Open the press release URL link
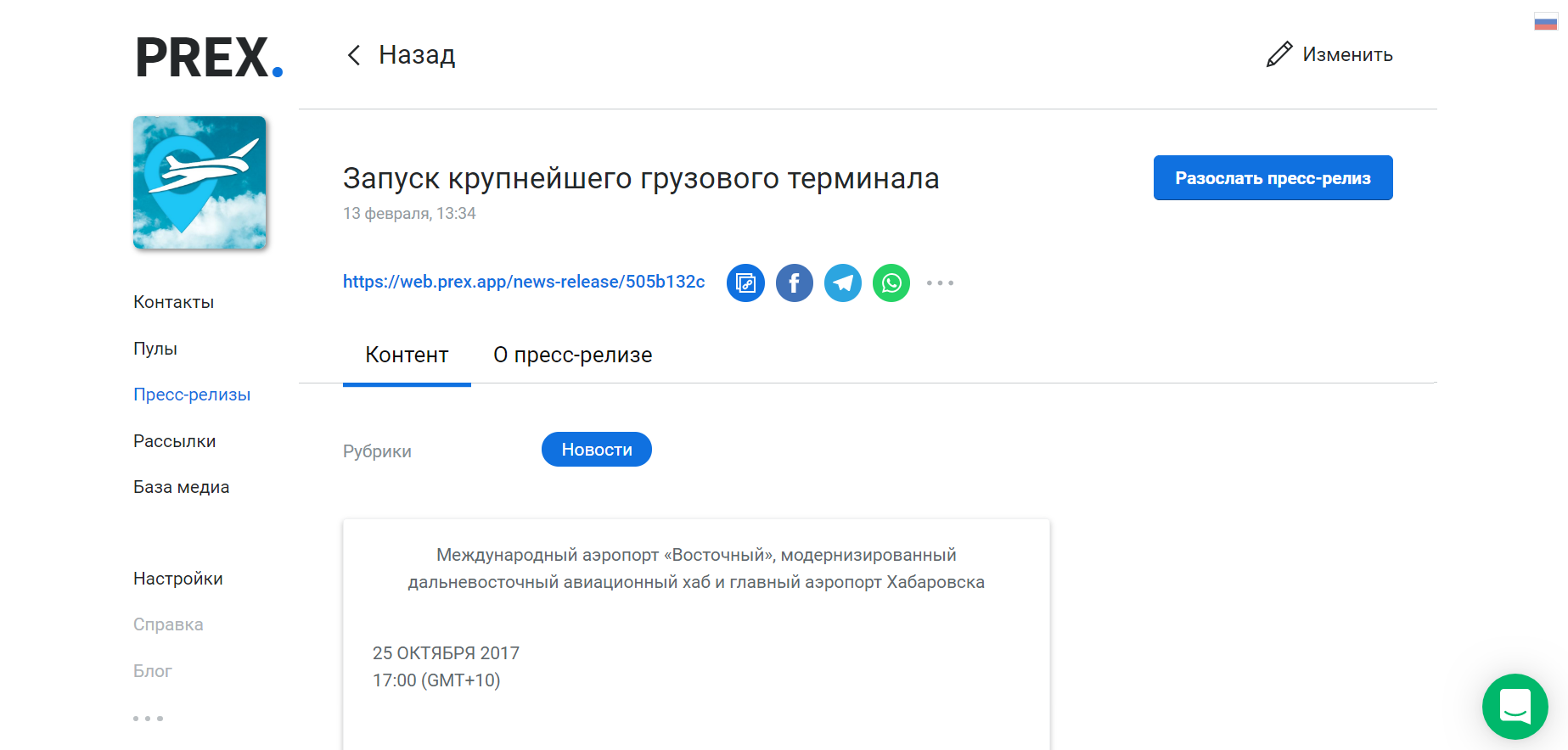Image resolution: width=1568 pixels, height=750 pixels. [523, 282]
